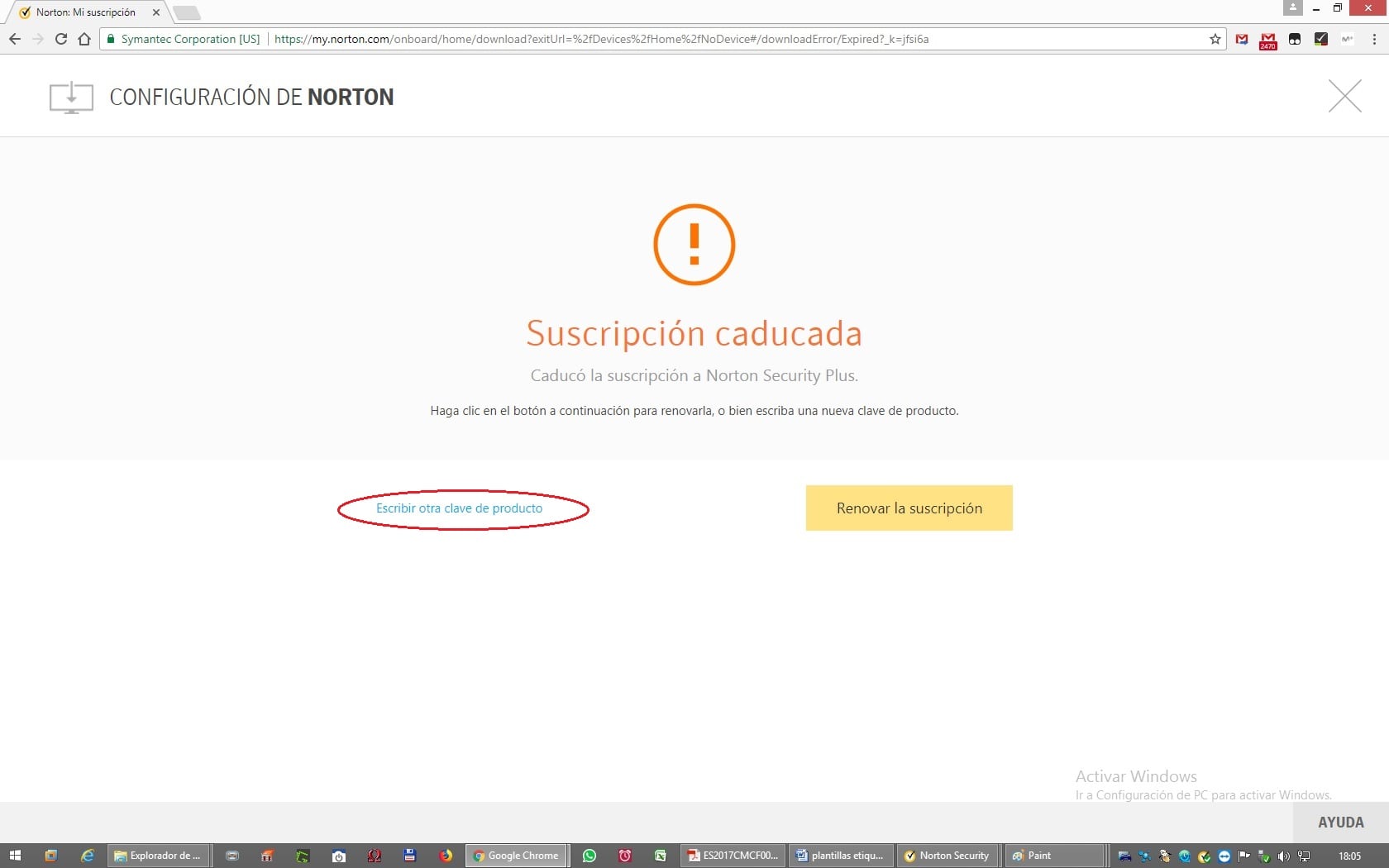Image resolution: width=1389 pixels, height=868 pixels.
Task: Open a new tab next to Norton tab
Action: (187, 12)
